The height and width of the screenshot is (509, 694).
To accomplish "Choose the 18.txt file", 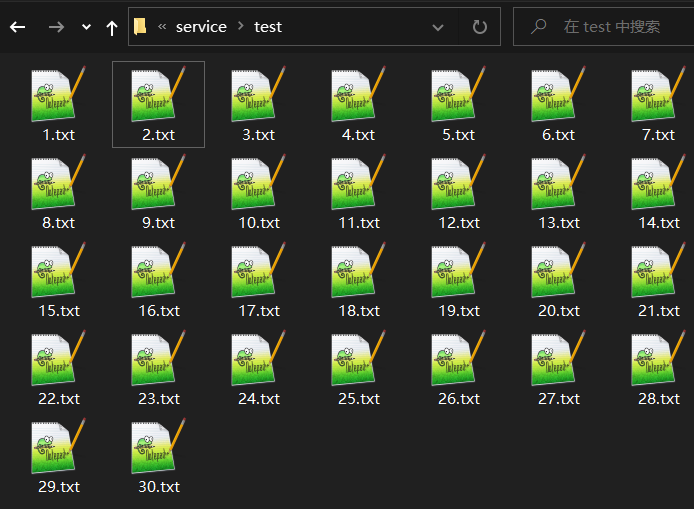I will point(358,280).
